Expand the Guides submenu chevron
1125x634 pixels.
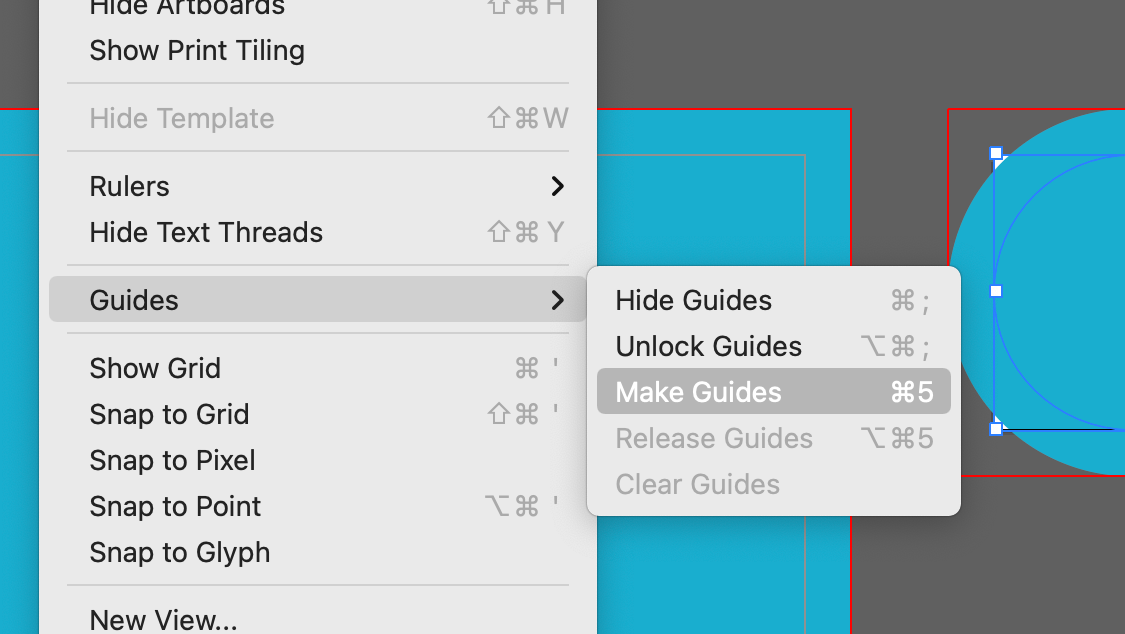[x=557, y=300]
